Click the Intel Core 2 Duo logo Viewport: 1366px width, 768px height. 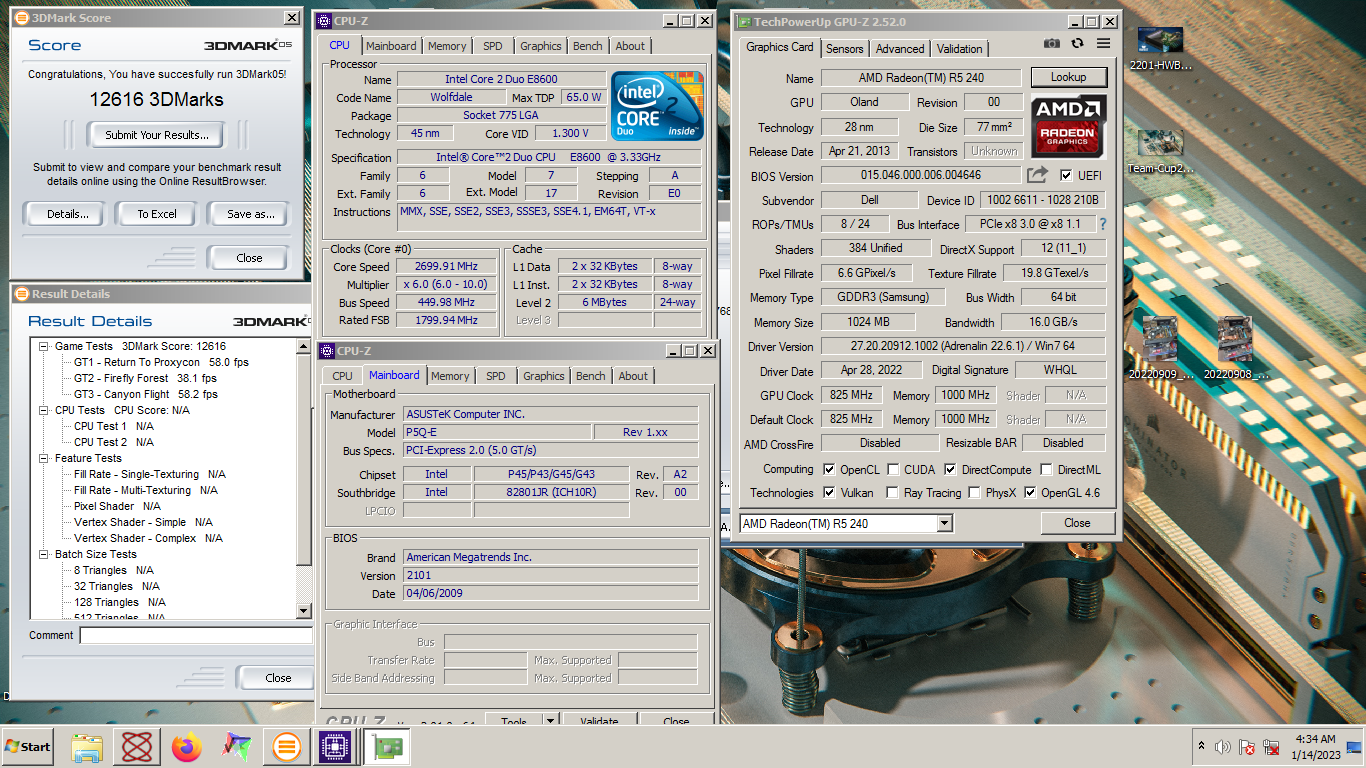tap(657, 106)
